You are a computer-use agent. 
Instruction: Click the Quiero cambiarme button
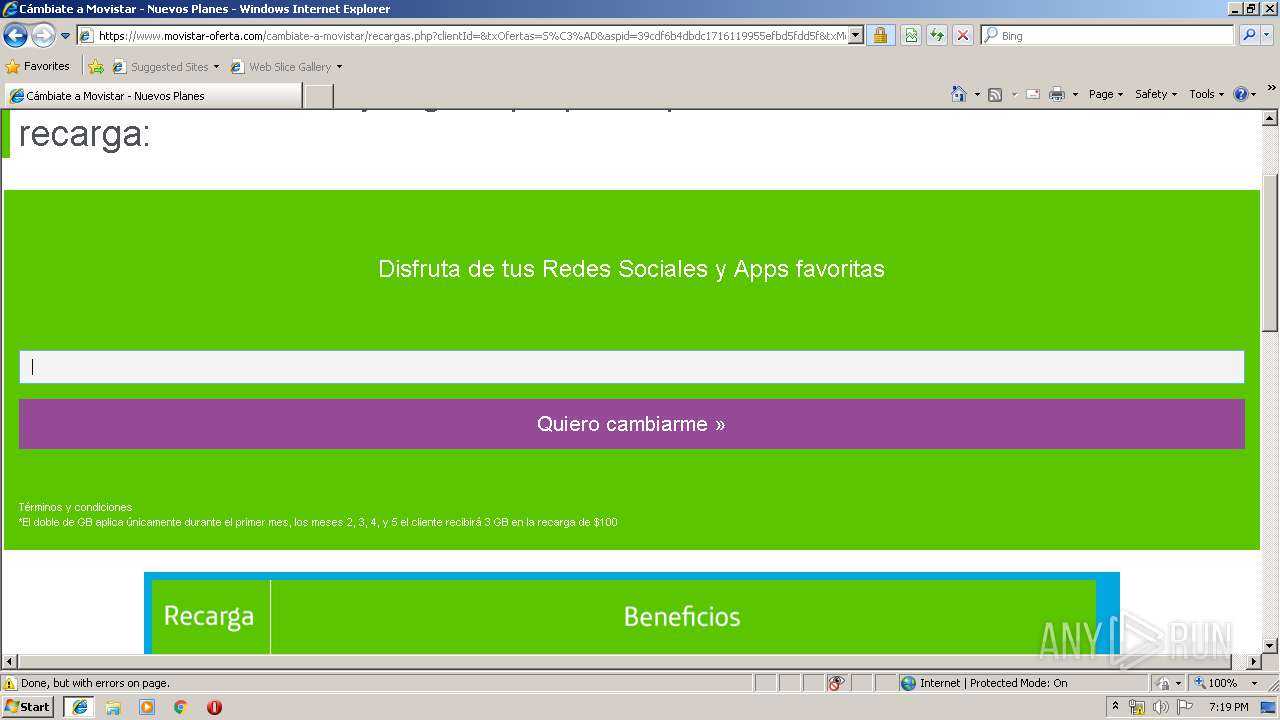(632, 424)
